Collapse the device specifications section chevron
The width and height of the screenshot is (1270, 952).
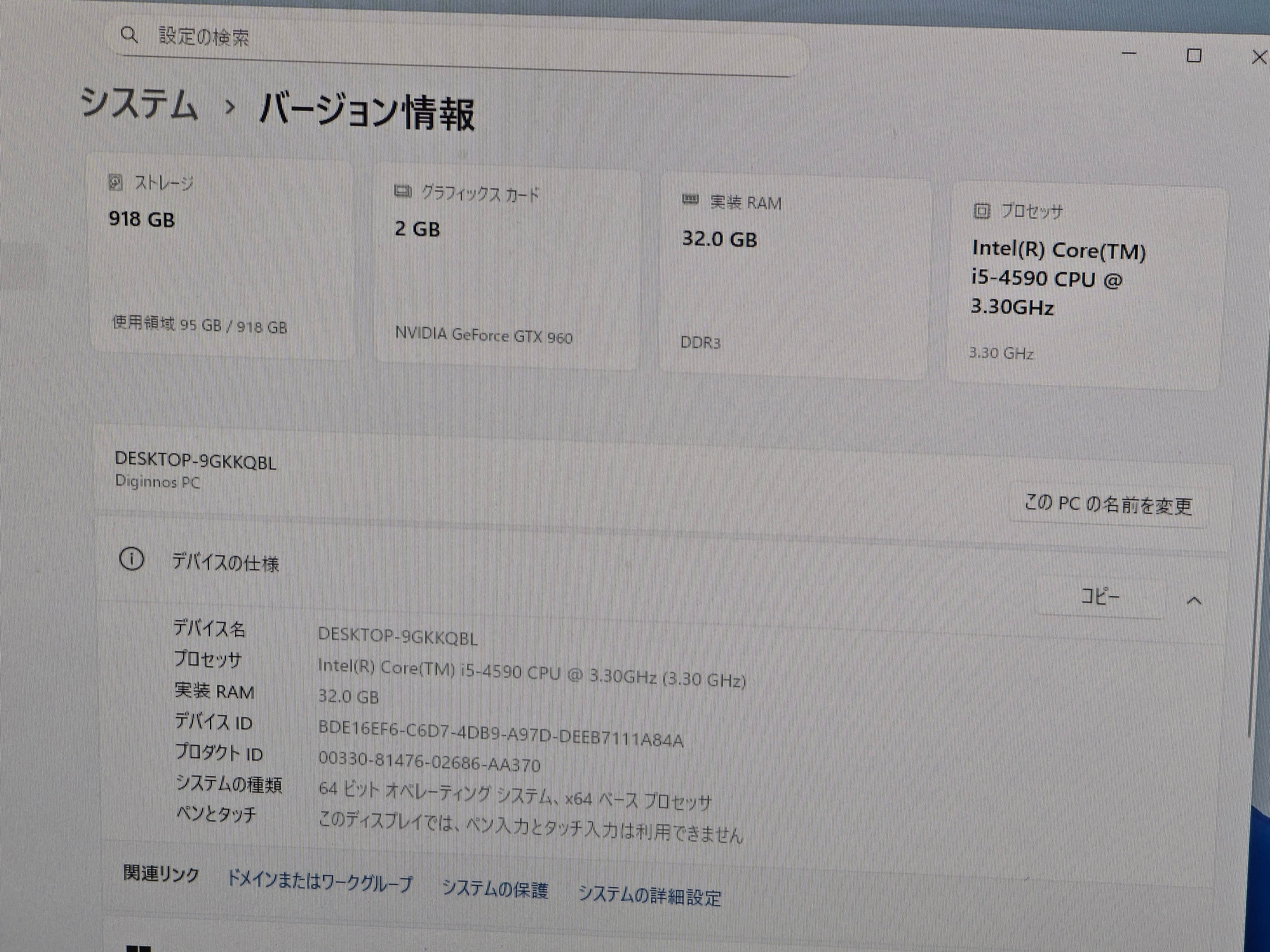coord(1193,601)
